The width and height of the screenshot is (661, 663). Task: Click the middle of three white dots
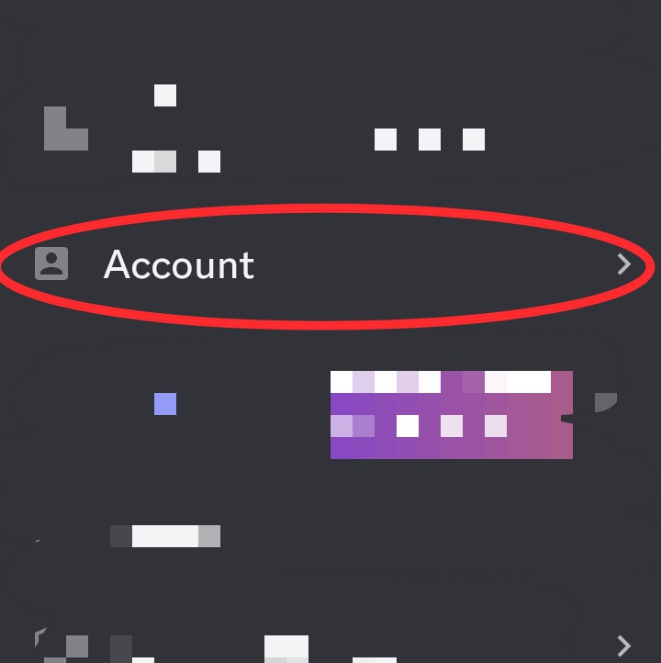pos(430,140)
